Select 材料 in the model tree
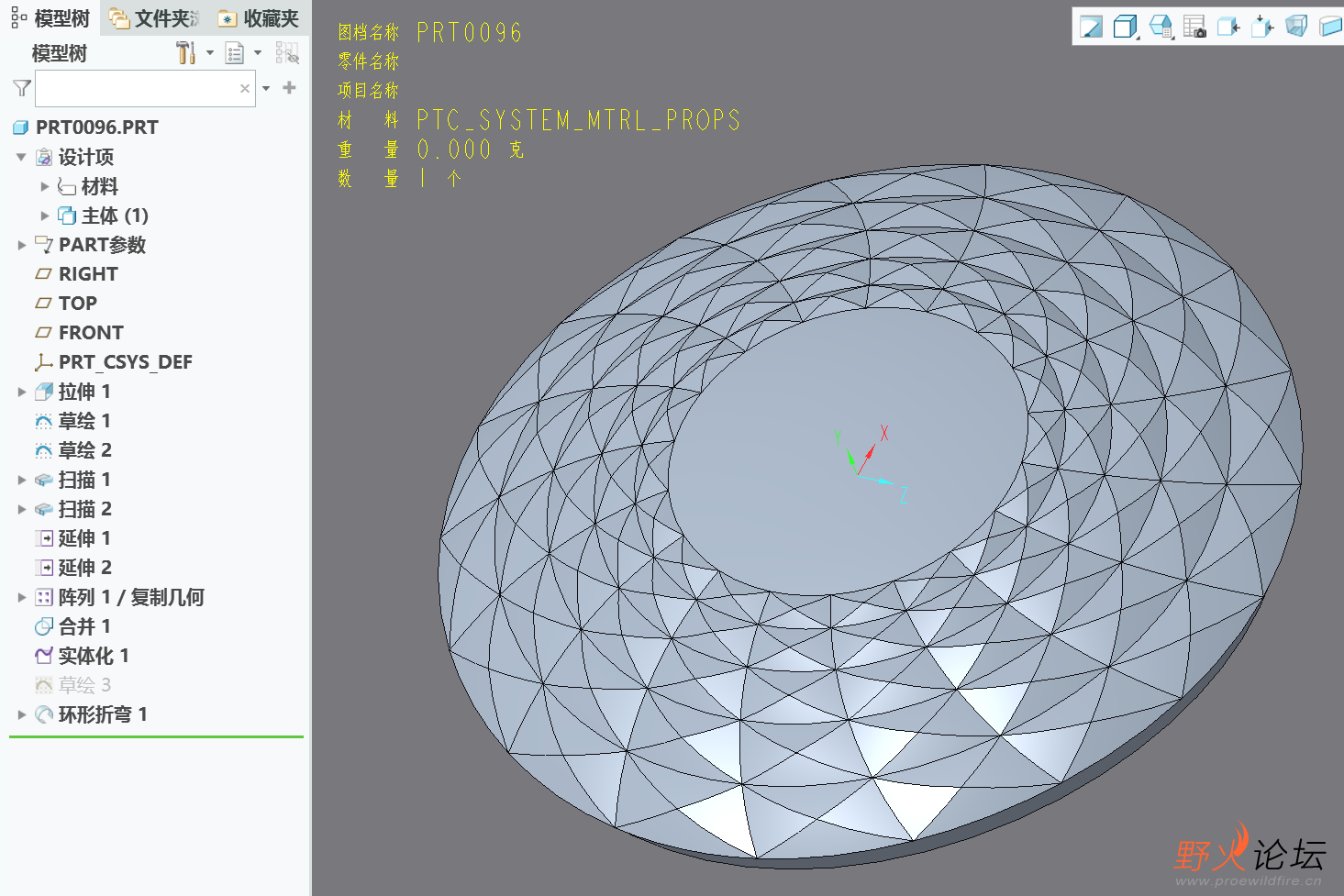The width and height of the screenshot is (1344, 896). 99,186
